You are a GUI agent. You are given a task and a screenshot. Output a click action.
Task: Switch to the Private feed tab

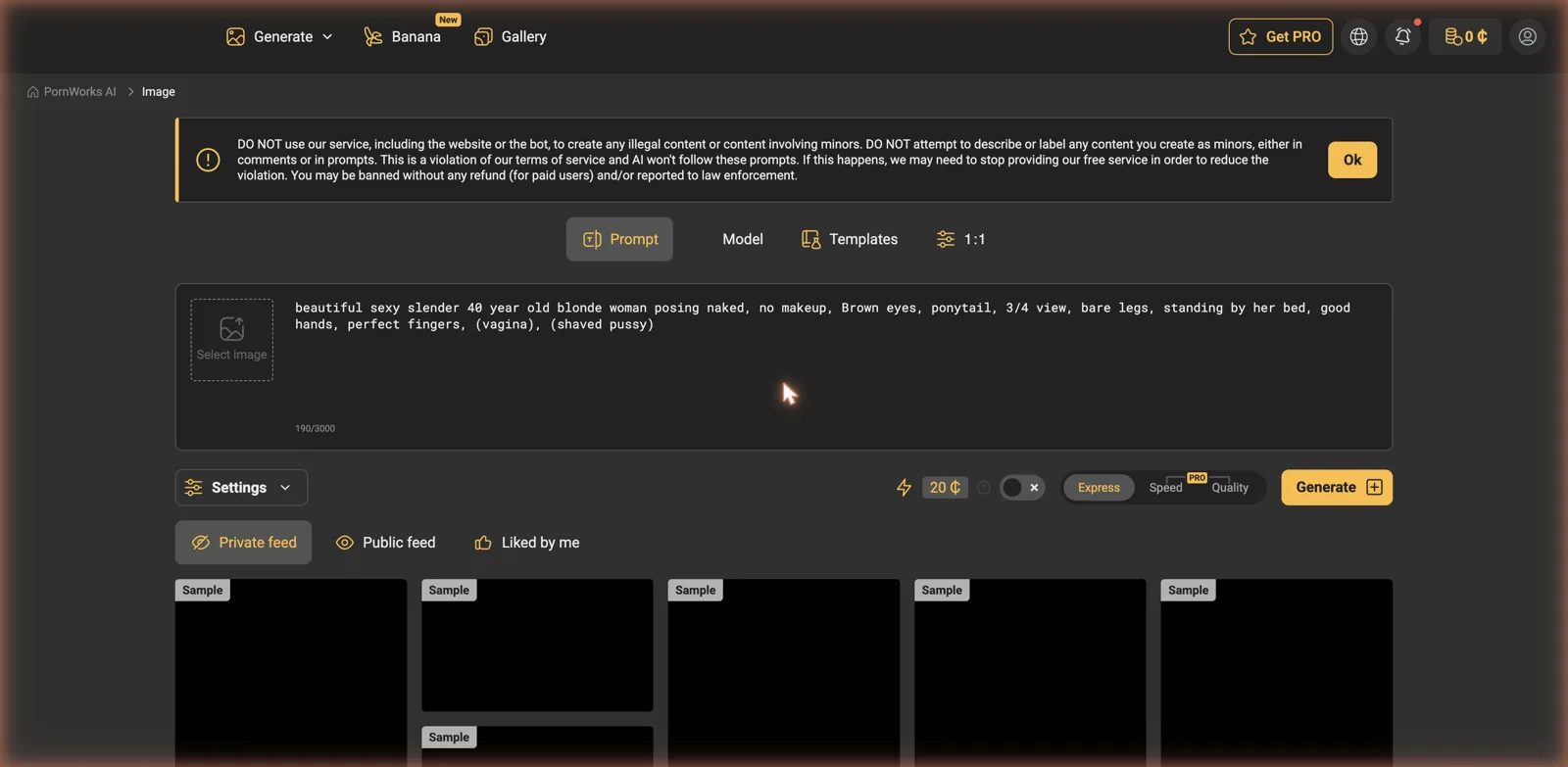[x=243, y=543]
